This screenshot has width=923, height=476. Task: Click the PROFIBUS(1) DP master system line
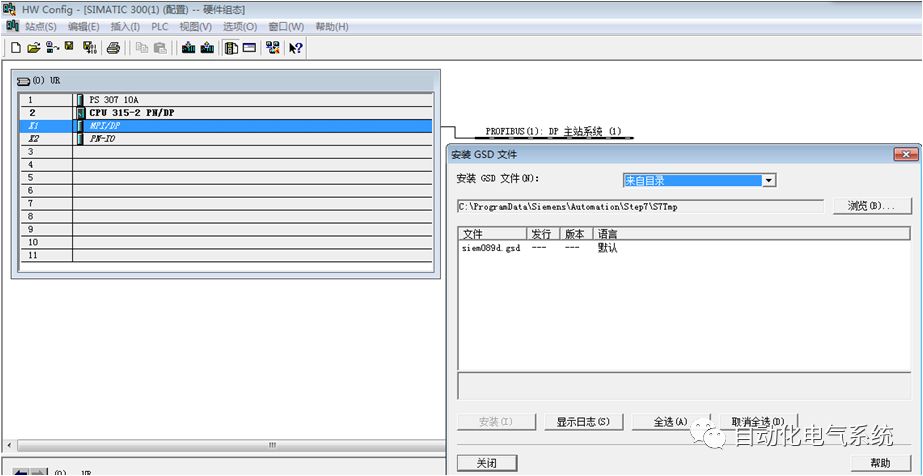coord(553,139)
